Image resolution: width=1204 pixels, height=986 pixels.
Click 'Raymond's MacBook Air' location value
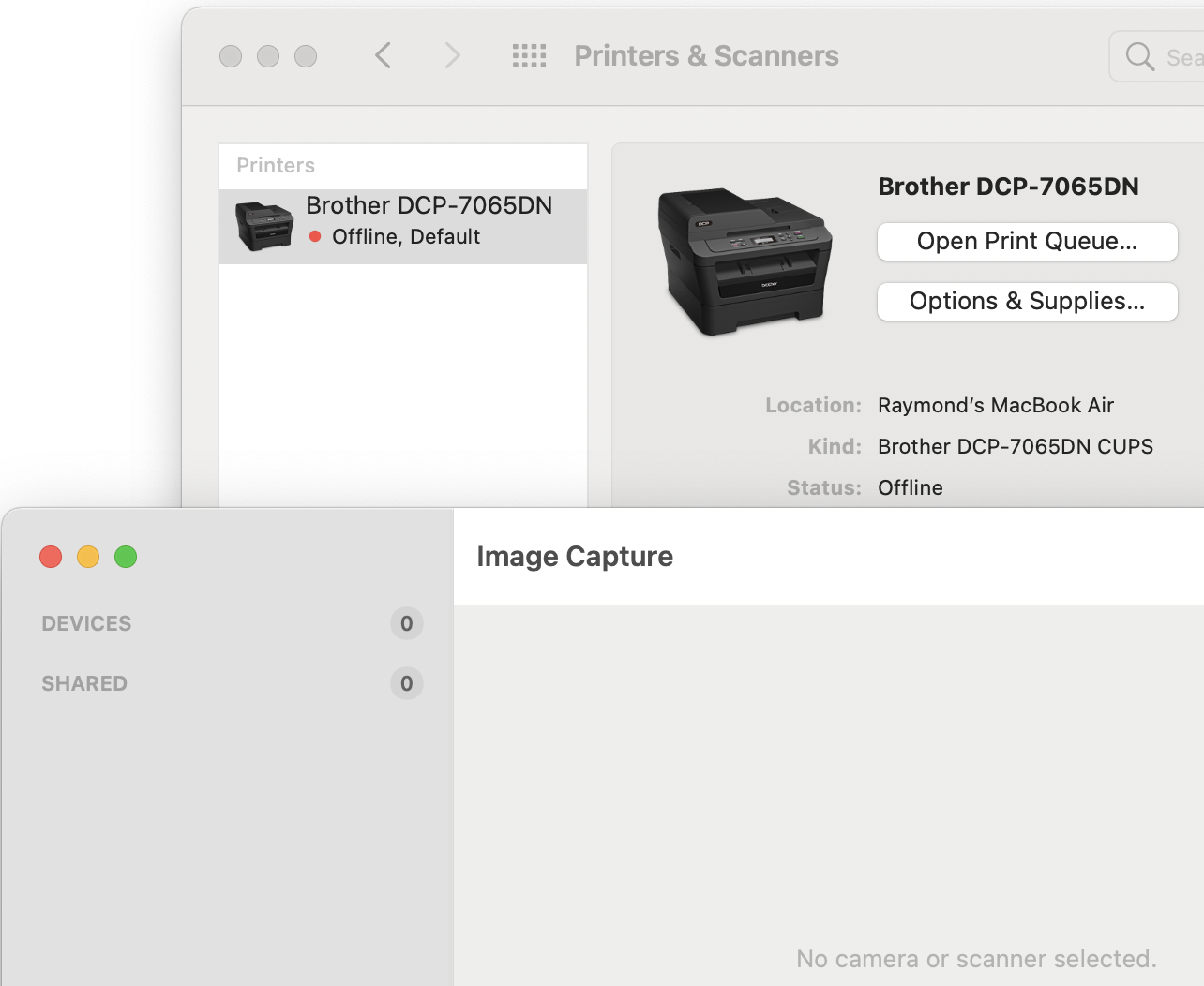[x=996, y=406]
